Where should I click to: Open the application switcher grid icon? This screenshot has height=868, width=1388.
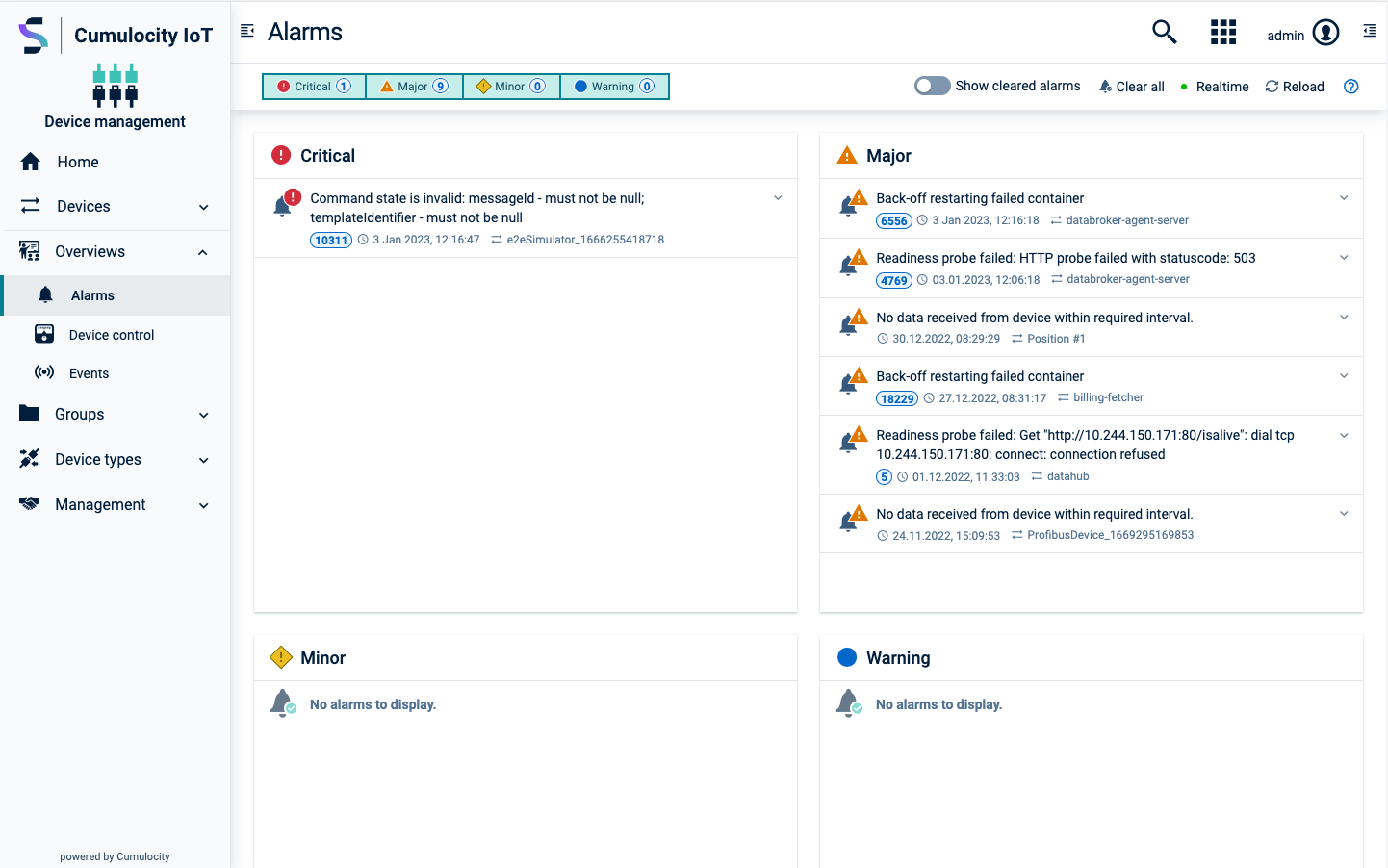click(1222, 32)
